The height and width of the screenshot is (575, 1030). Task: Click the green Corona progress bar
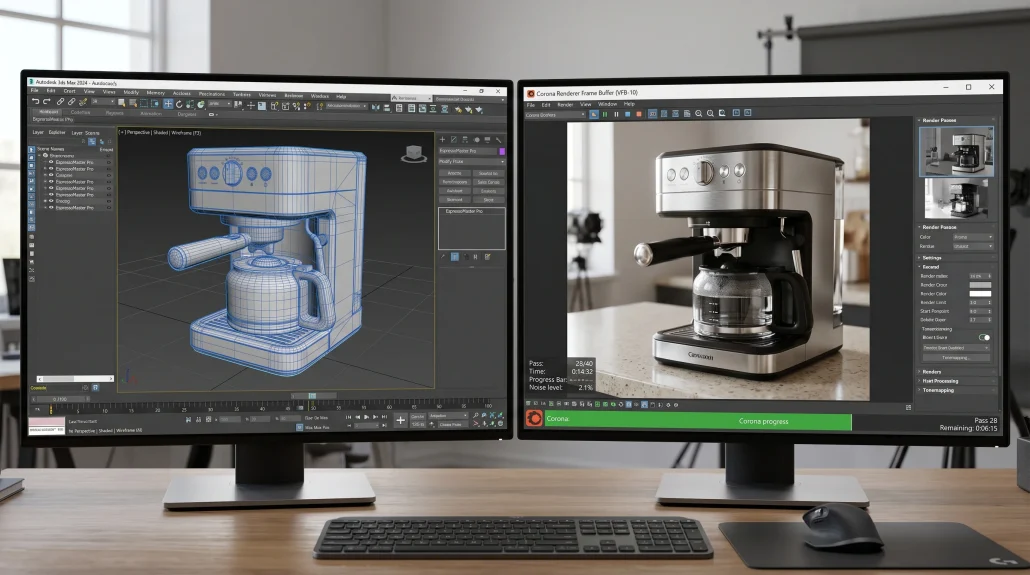coord(698,421)
